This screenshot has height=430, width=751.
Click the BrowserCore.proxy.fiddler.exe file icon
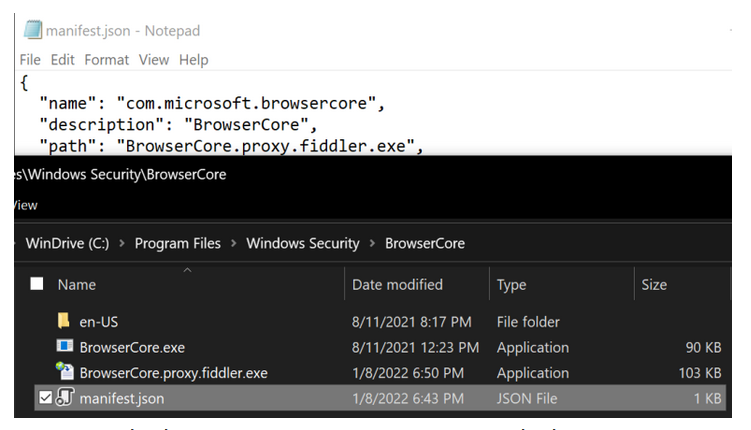pos(64,373)
